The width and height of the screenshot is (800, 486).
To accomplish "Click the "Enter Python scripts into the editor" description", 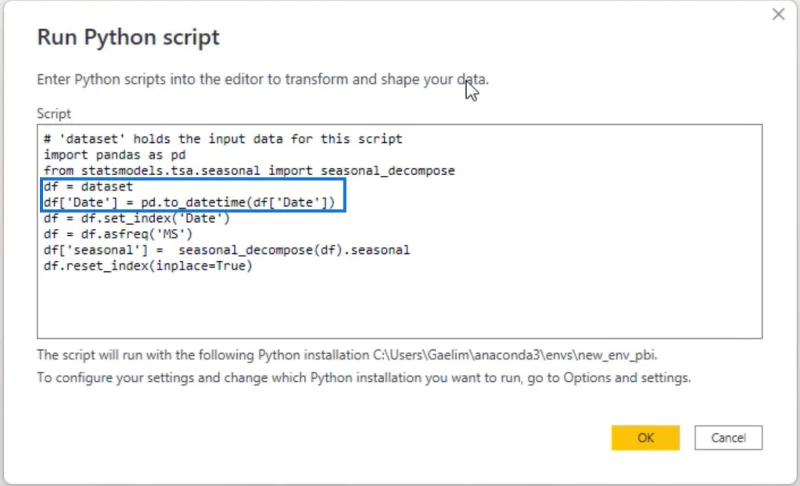I will click(x=263, y=79).
